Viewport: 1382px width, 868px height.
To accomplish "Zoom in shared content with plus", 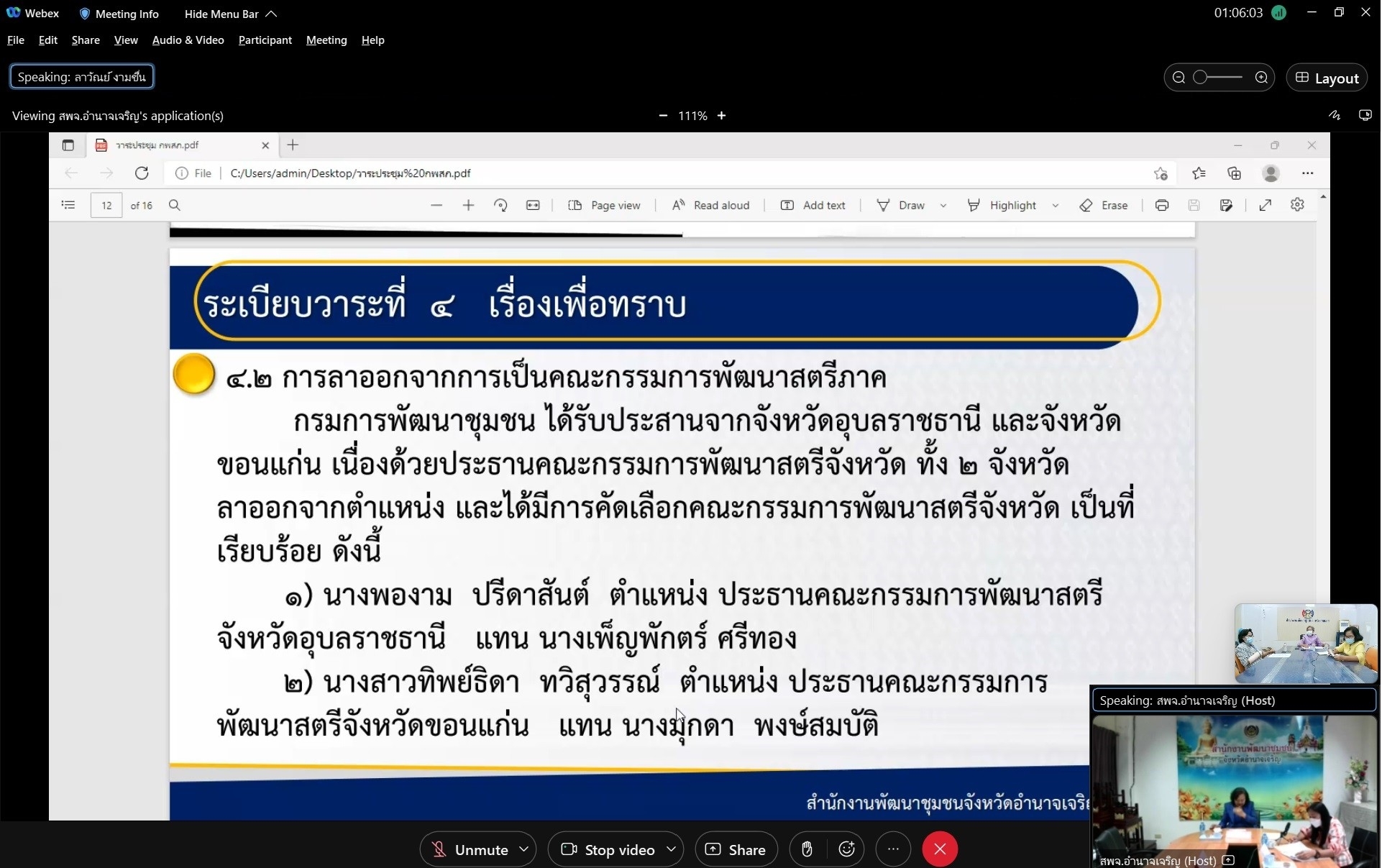I will pyautogui.click(x=721, y=116).
